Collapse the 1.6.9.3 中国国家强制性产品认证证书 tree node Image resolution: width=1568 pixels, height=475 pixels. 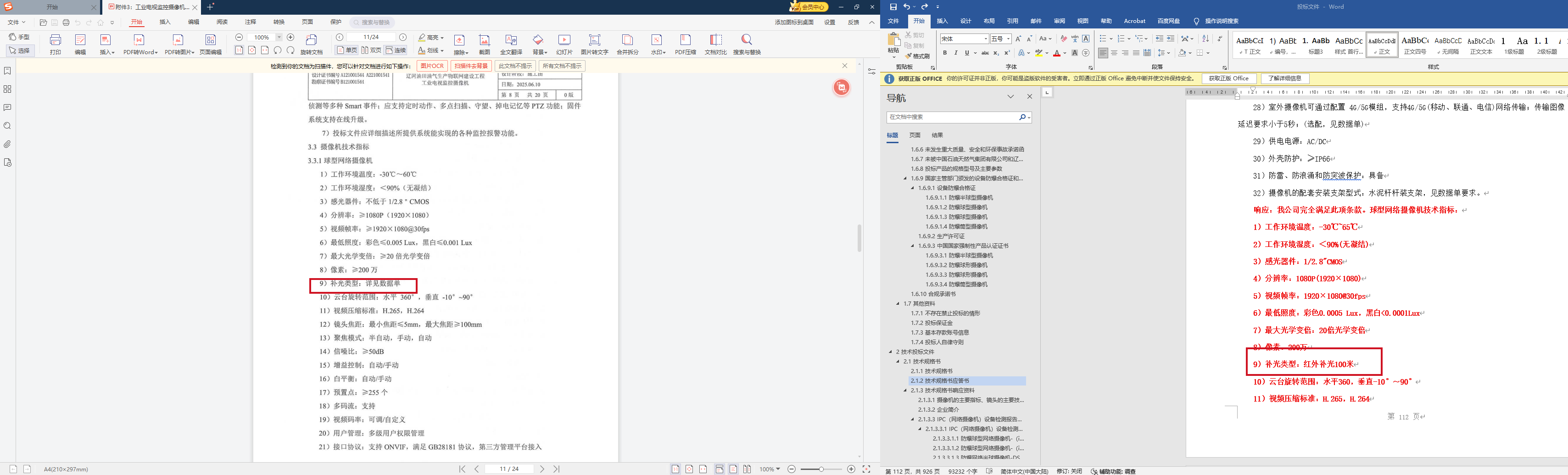coord(912,246)
